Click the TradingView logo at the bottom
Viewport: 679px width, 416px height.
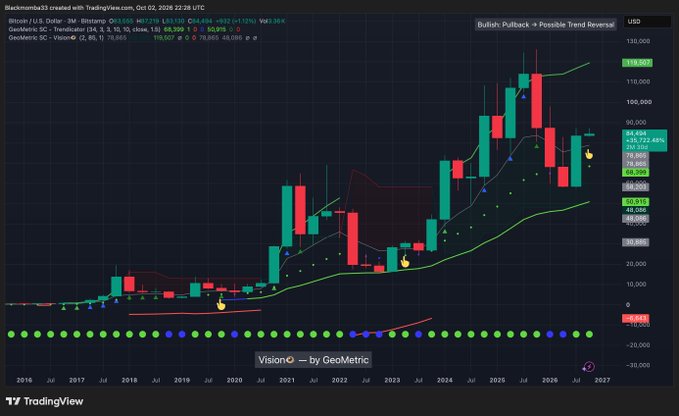(x=44, y=401)
